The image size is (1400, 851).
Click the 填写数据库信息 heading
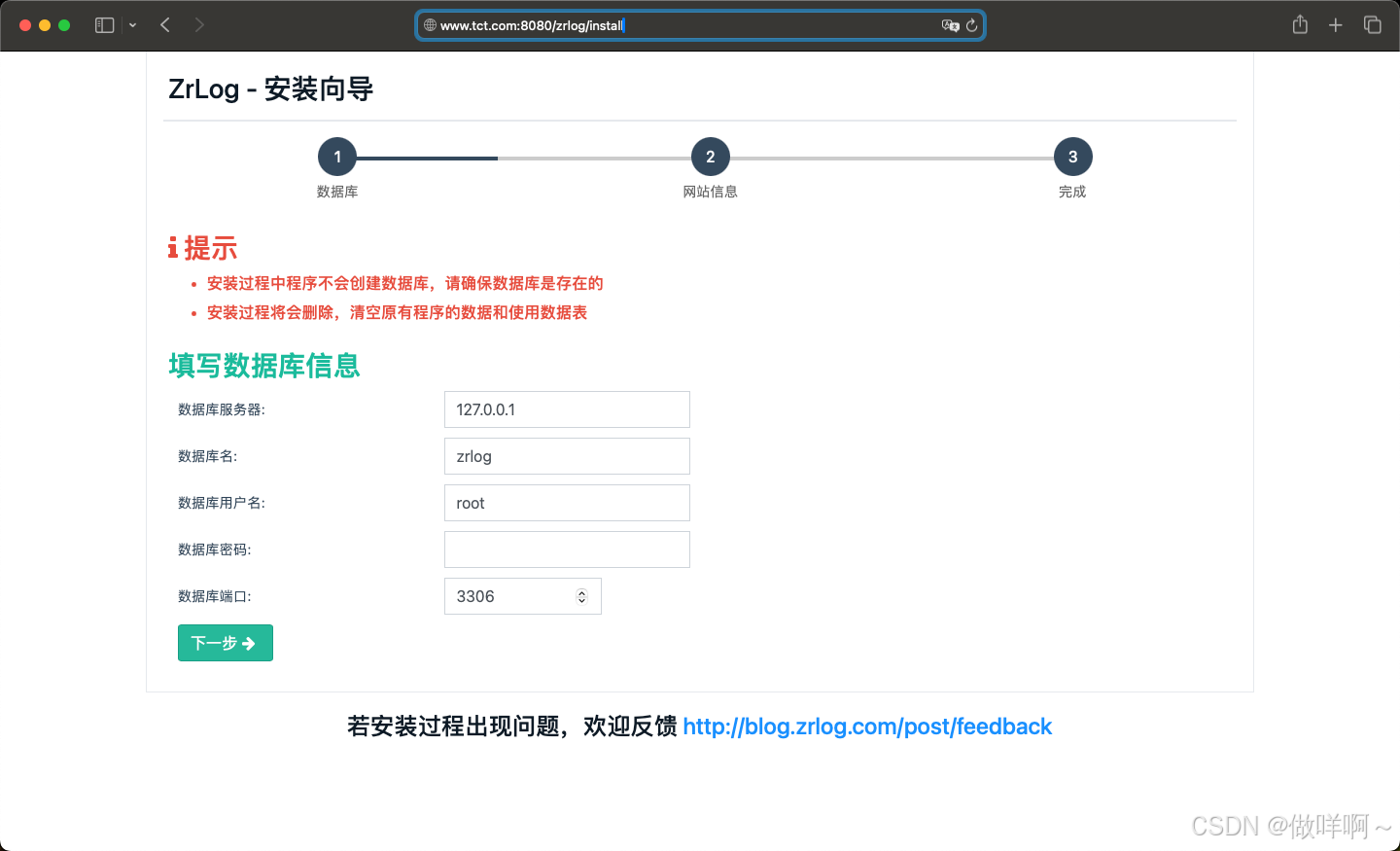(x=264, y=366)
